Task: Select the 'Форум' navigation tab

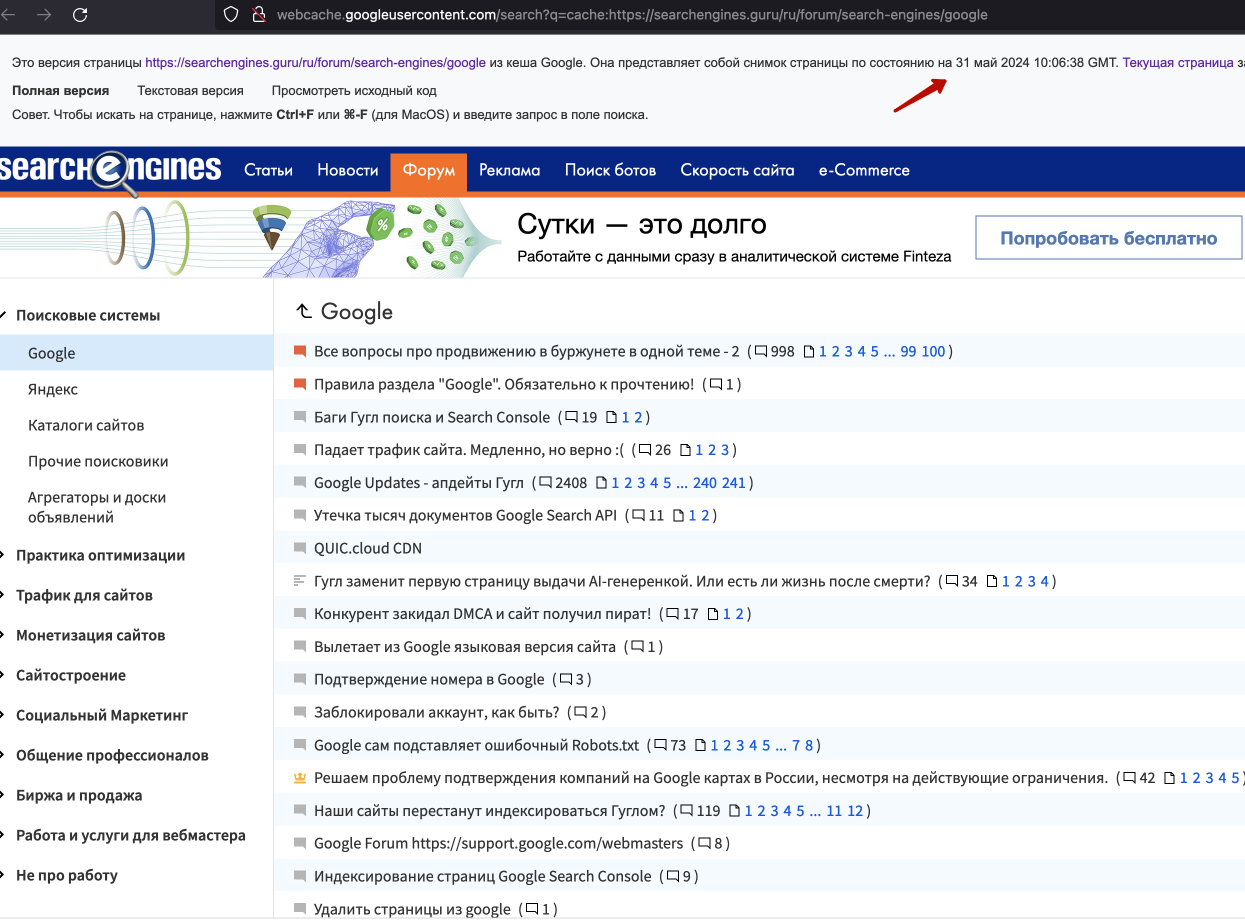Action: point(429,170)
